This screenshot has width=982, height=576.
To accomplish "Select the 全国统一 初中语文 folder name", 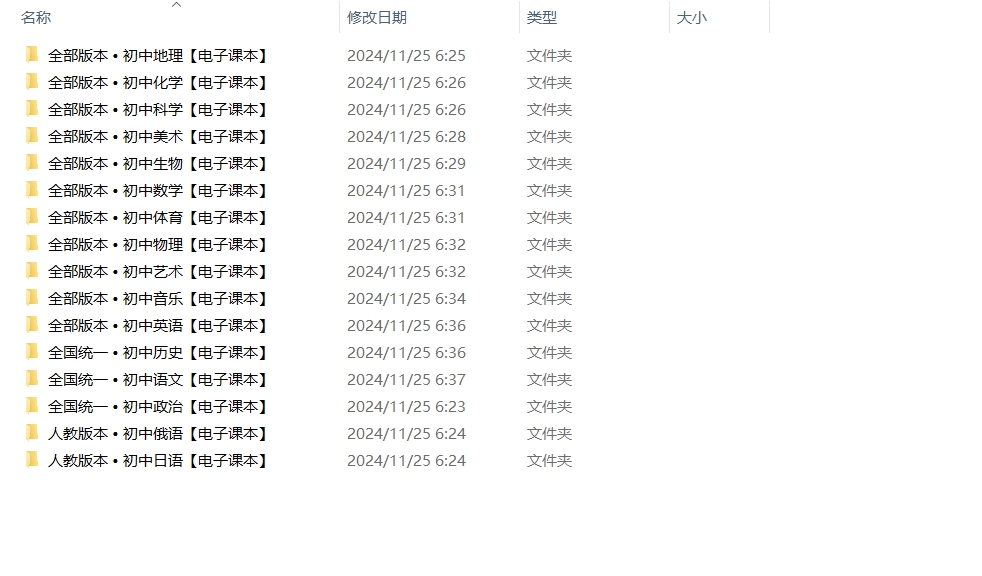I will (159, 379).
